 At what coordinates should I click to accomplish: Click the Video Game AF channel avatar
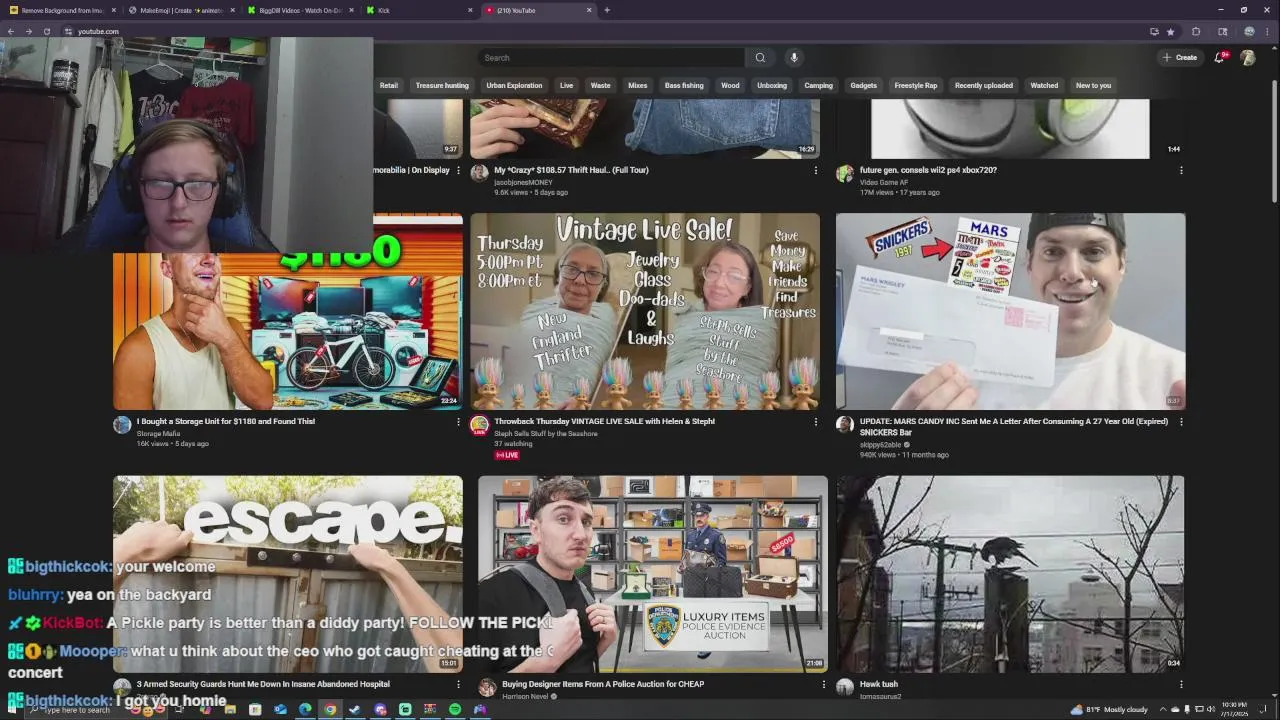pos(845,173)
